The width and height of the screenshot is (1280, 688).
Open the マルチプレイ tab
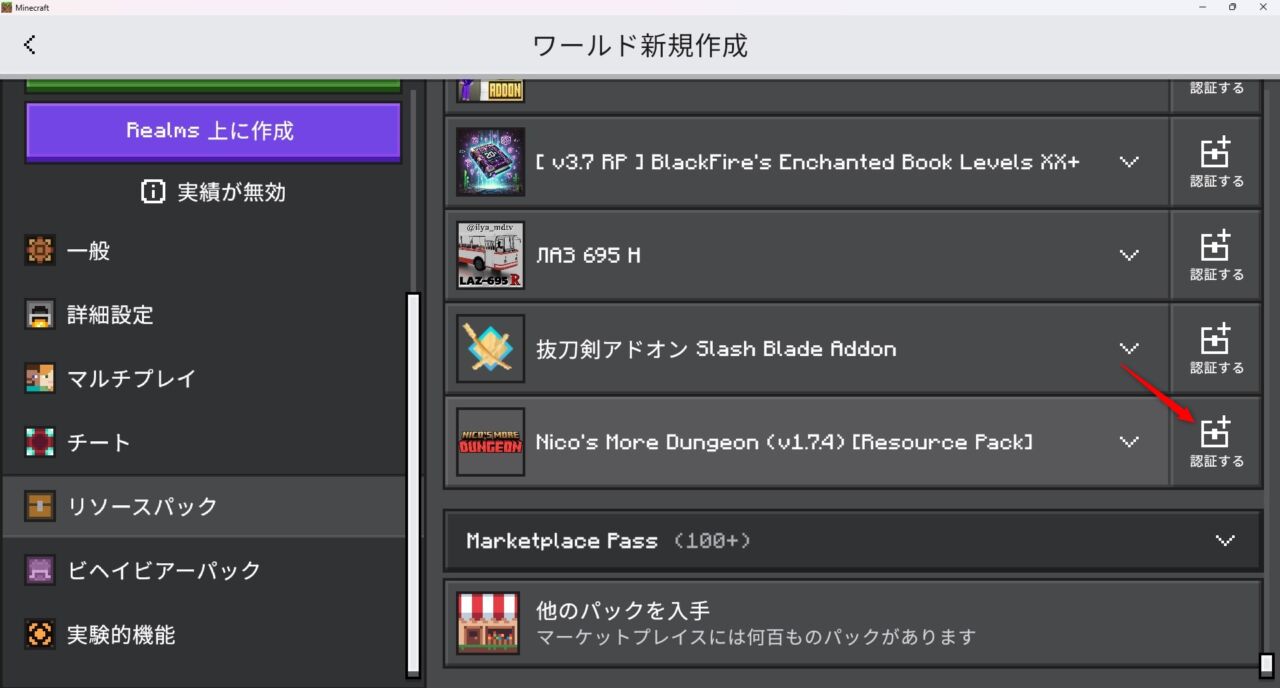click(x=204, y=379)
